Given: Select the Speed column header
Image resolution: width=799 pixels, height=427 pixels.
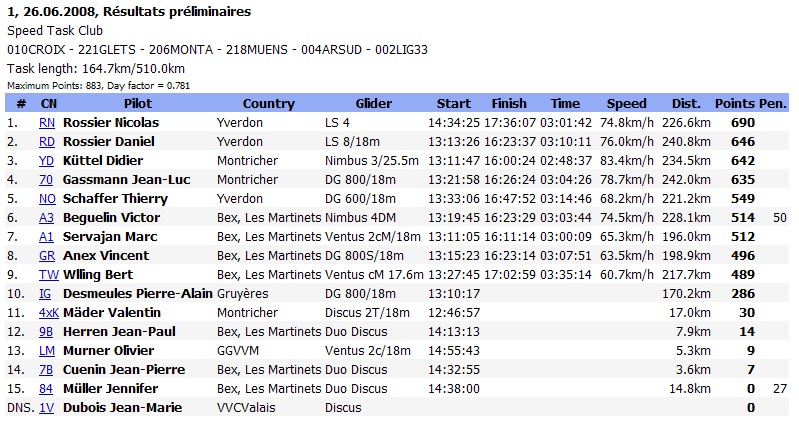Looking at the screenshot, I should pos(627,103).
